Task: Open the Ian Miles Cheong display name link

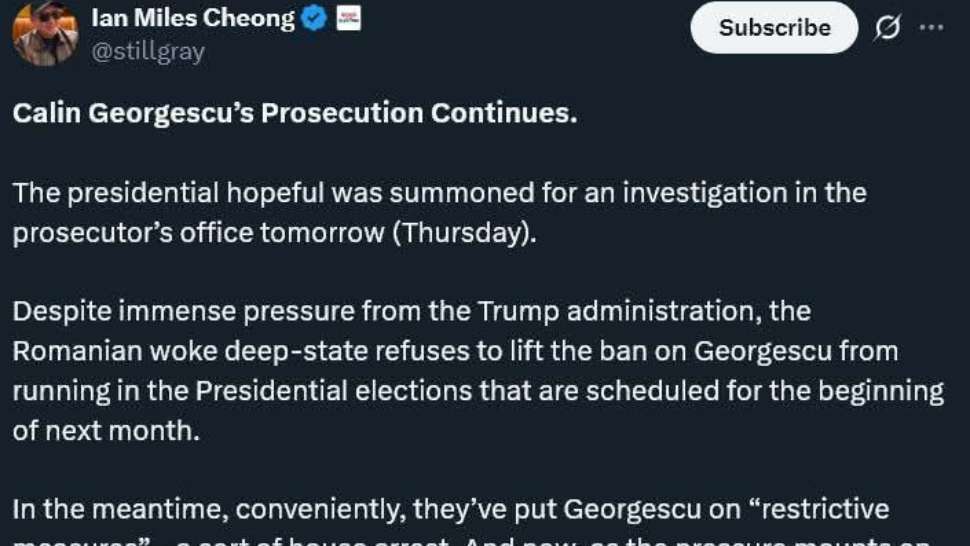Action: click(193, 18)
